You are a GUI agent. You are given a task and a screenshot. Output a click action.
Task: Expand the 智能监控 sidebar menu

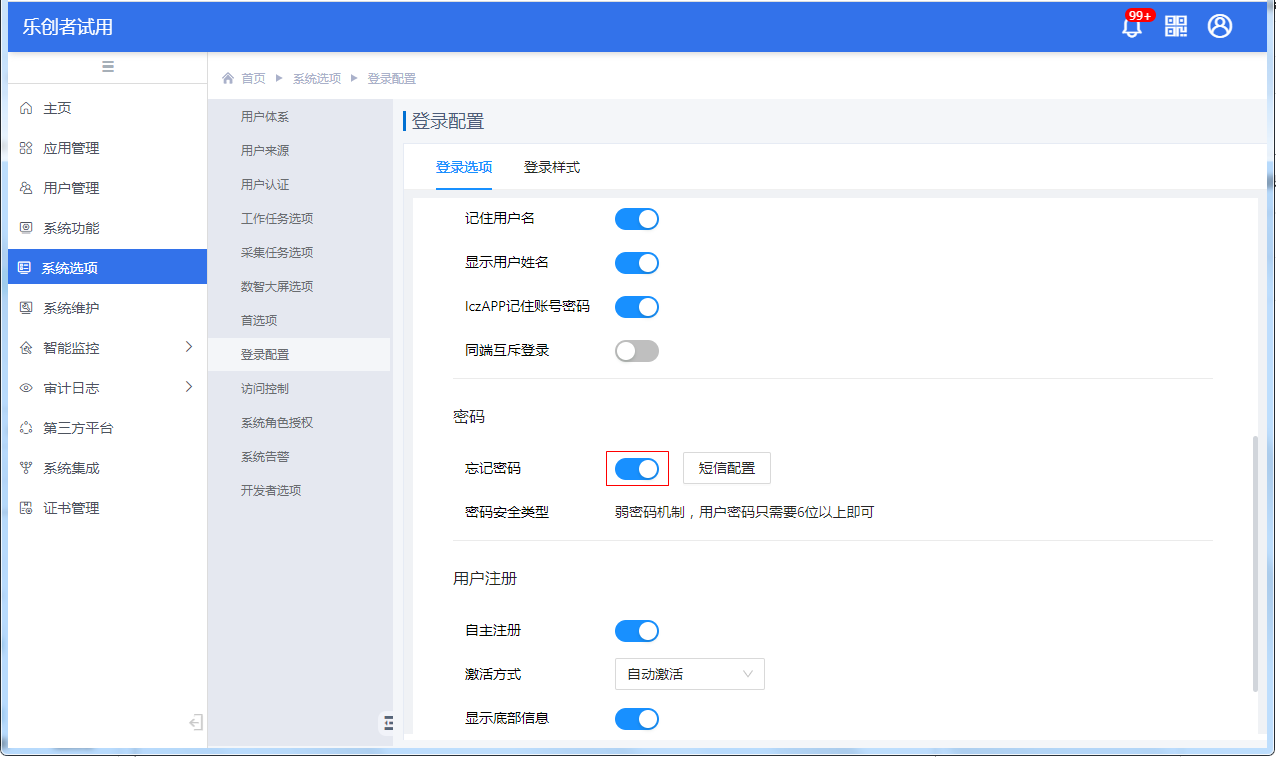point(189,347)
